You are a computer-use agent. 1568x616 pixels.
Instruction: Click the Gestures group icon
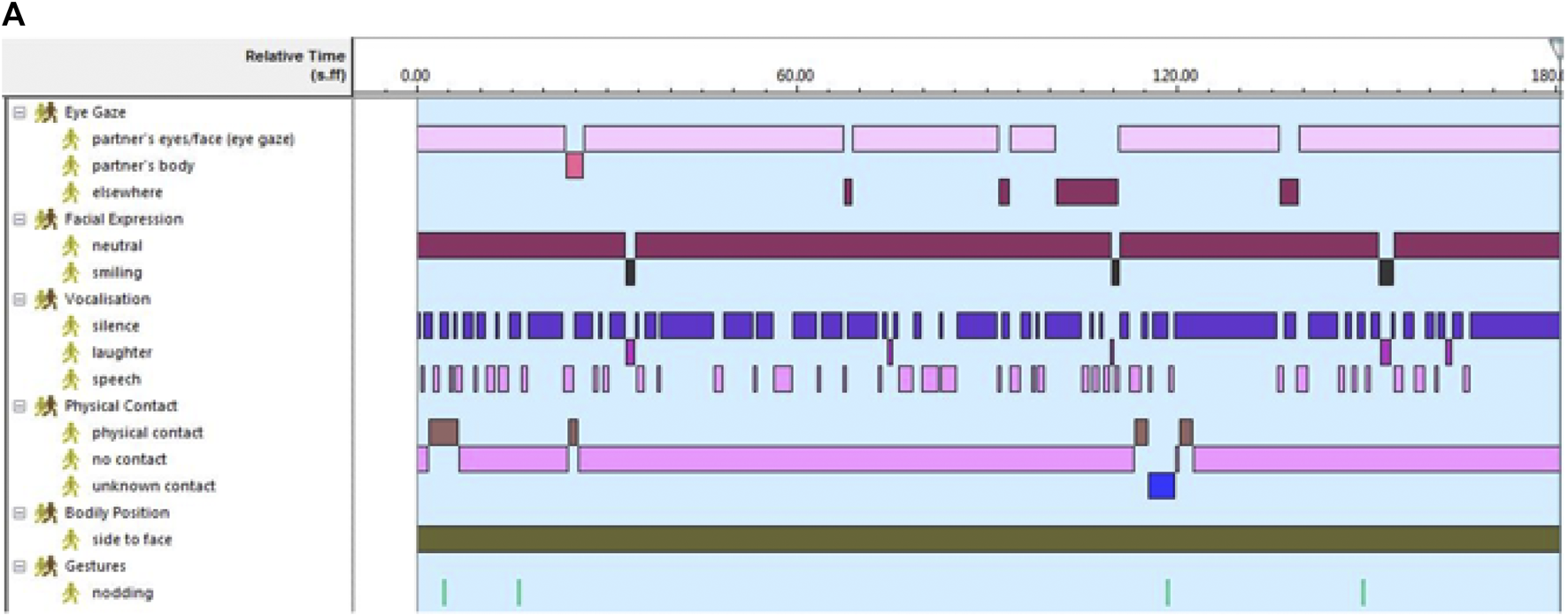[46, 566]
